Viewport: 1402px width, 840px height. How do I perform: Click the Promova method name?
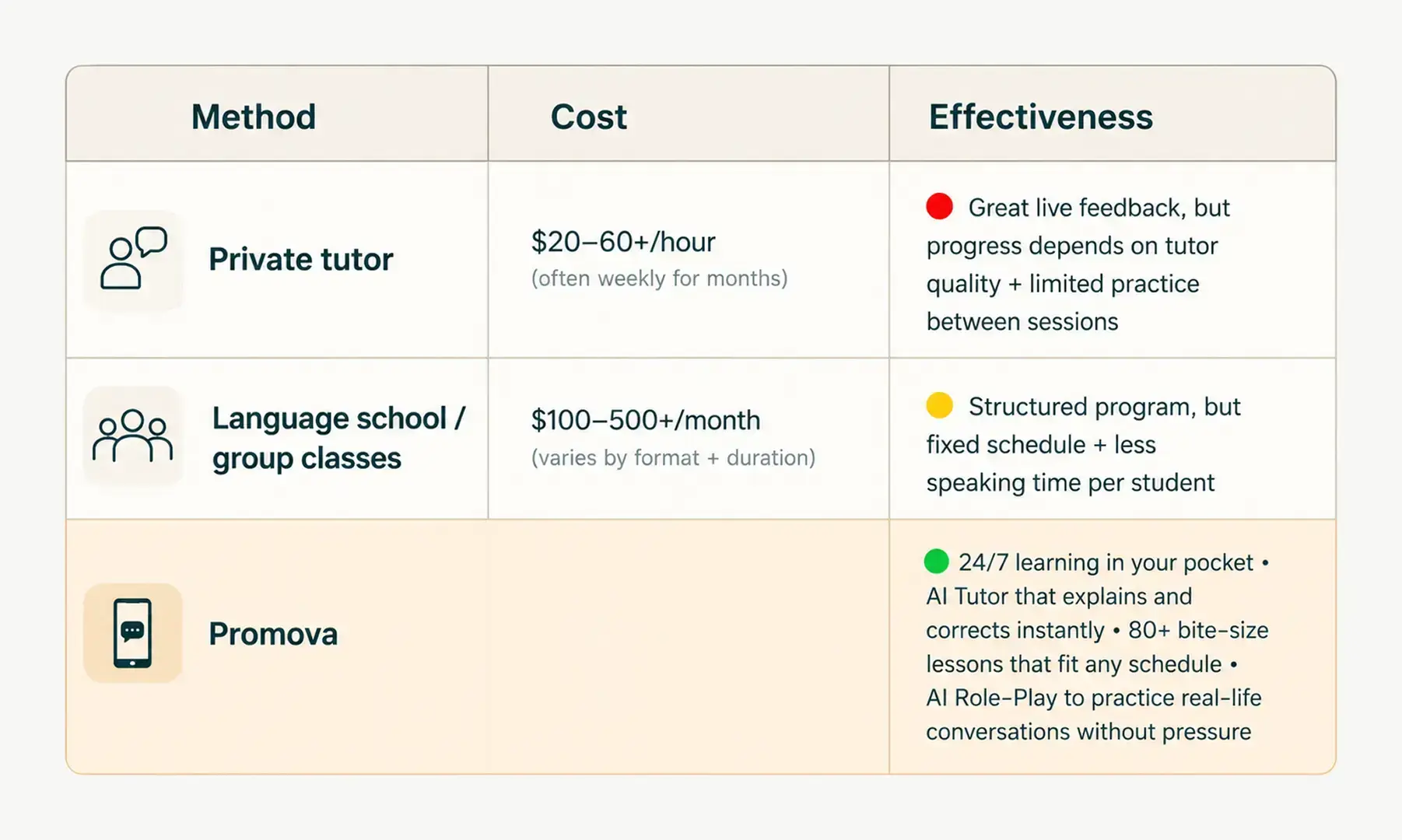pyautogui.click(x=273, y=634)
